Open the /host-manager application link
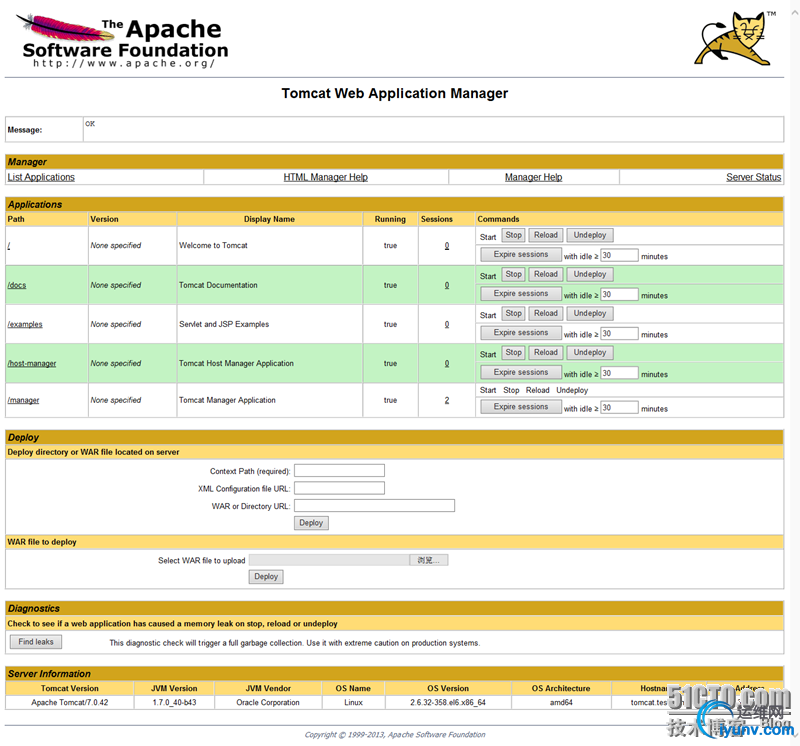Image resolution: width=800 pixels, height=746 pixels. click(x=32, y=364)
